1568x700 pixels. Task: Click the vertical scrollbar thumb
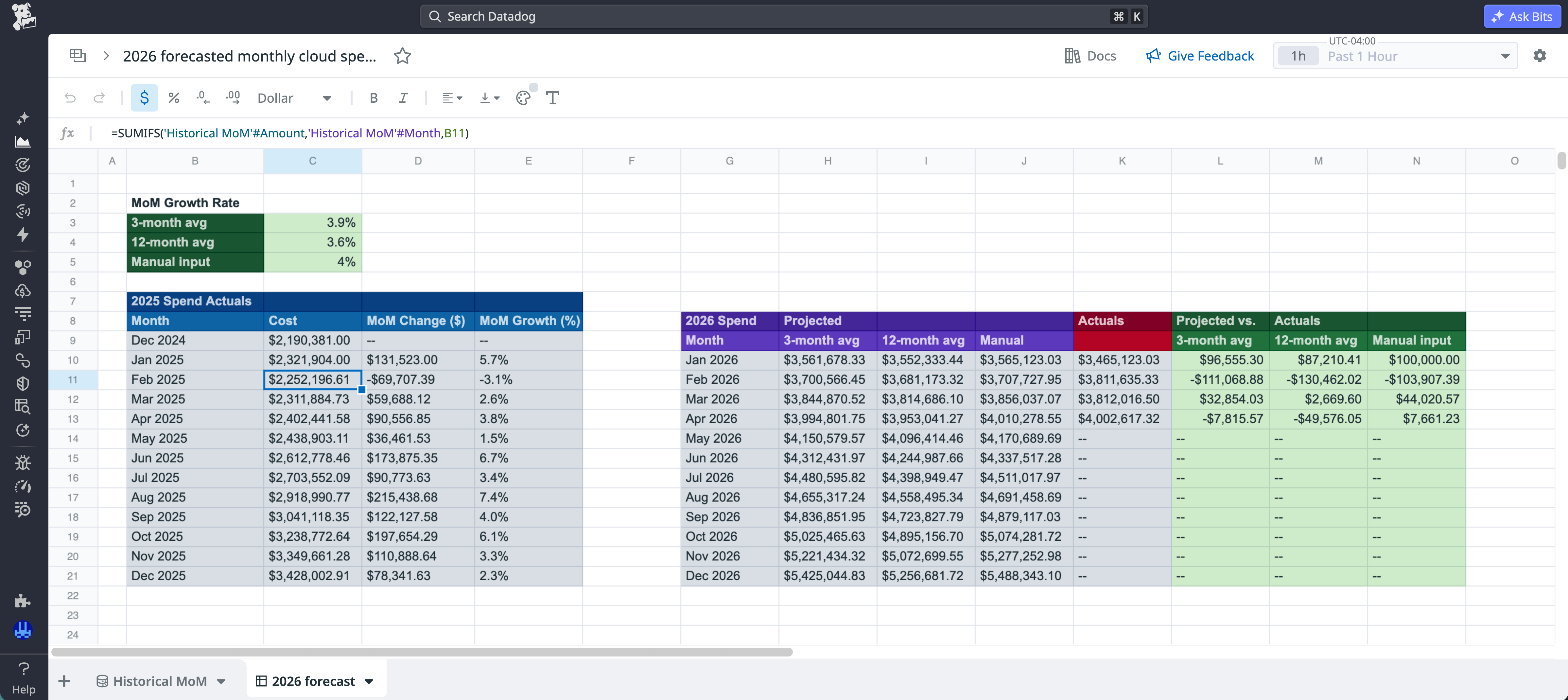pos(1561,161)
